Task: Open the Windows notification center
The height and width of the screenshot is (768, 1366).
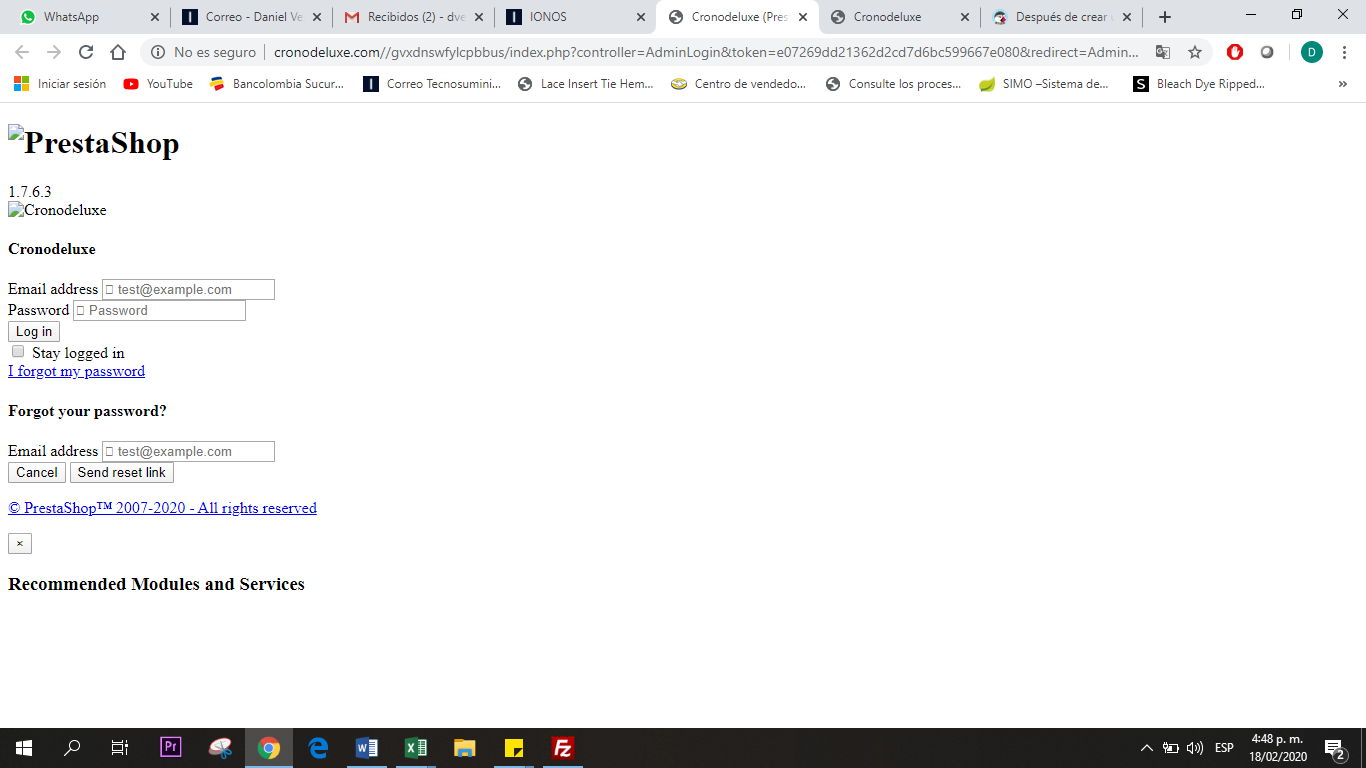Action: tap(1334, 748)
